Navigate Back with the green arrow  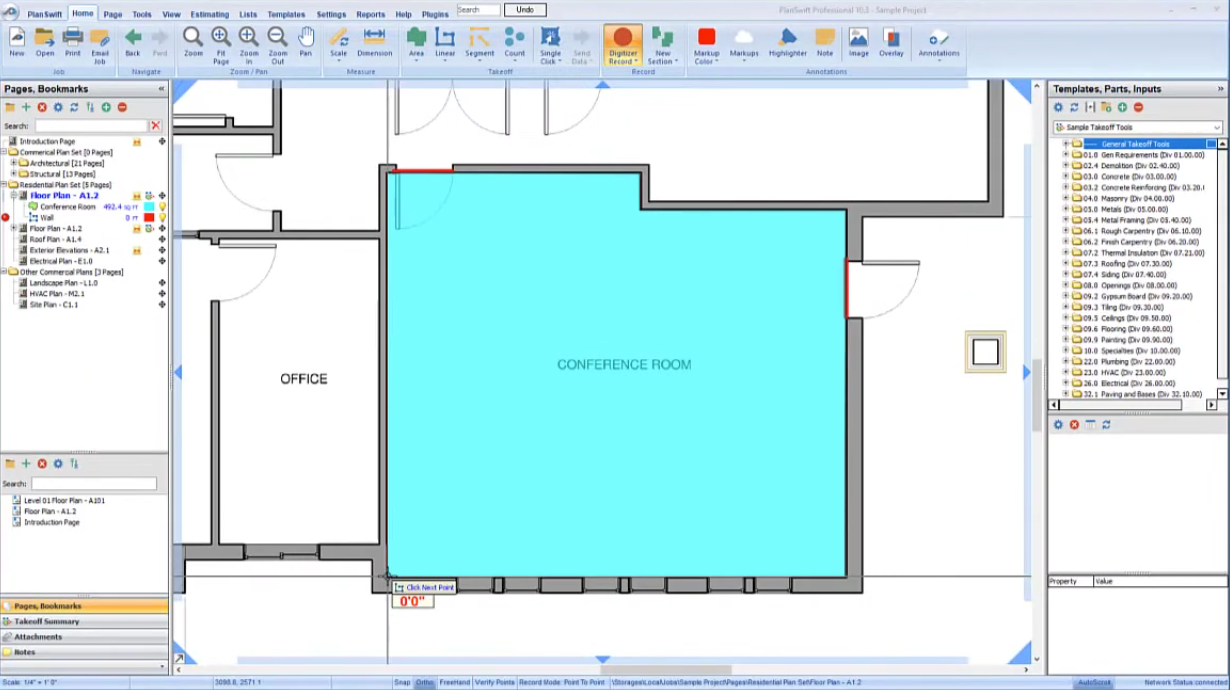click(132, 43)
